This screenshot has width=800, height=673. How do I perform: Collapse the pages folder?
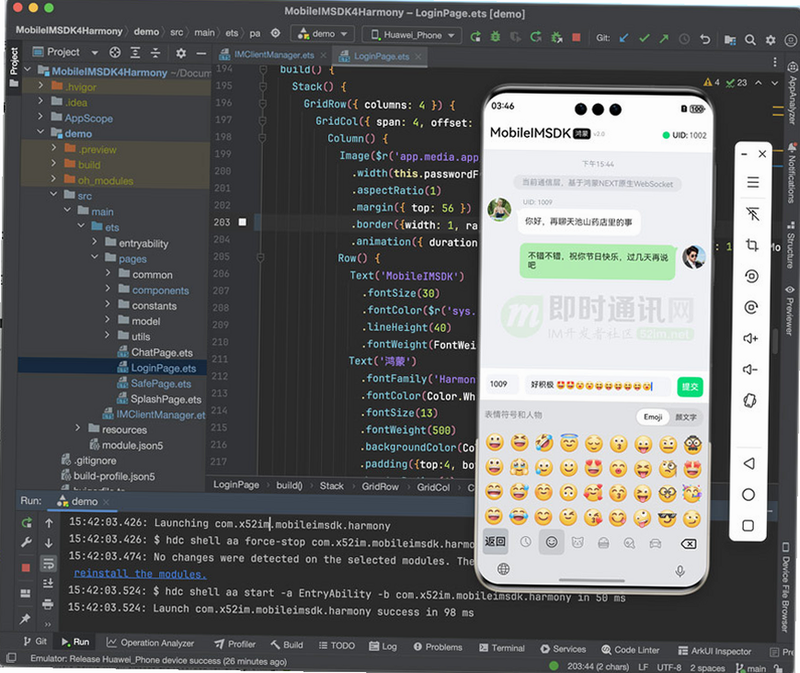[x=94, y=257]
